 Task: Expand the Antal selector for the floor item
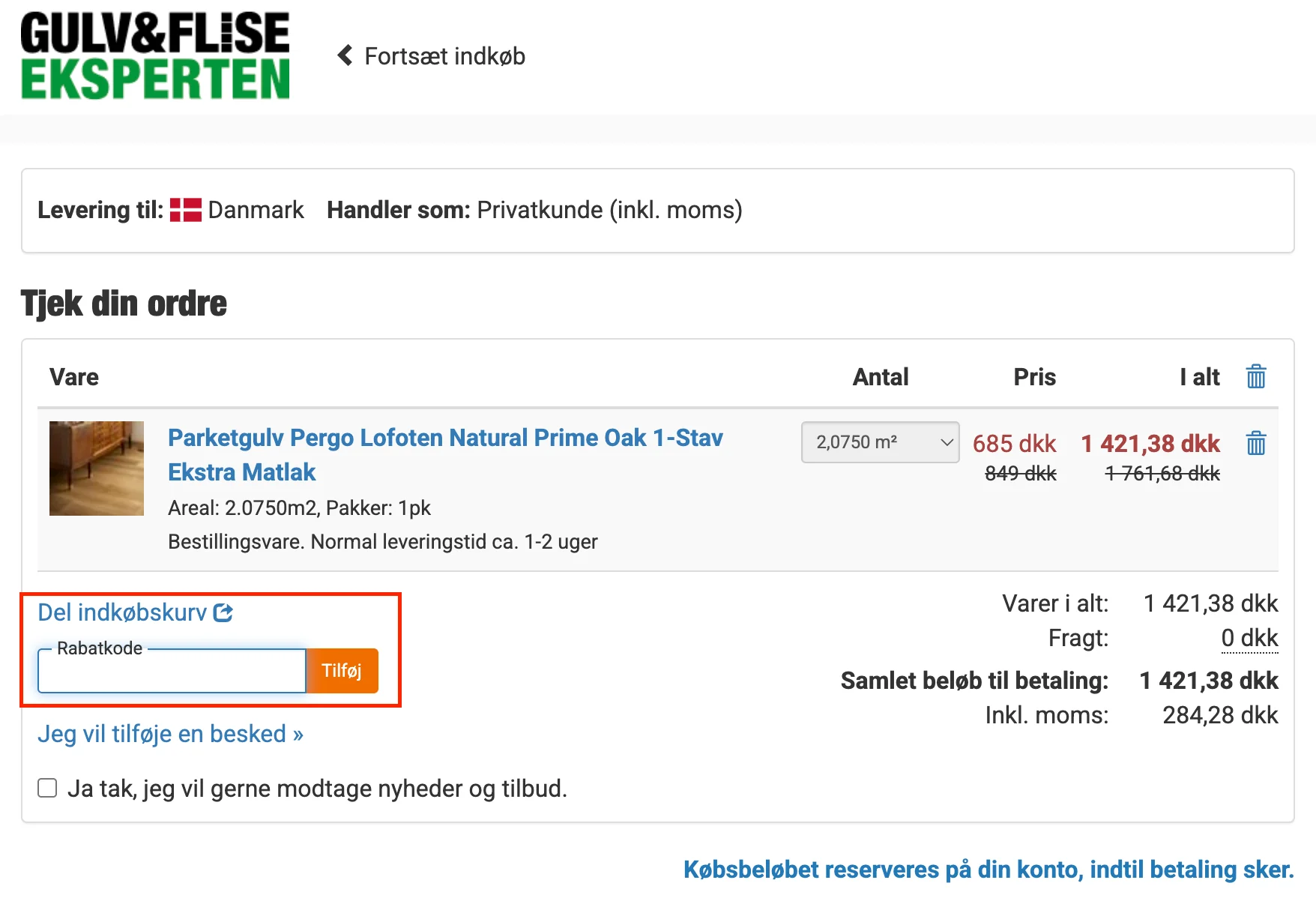tap(880, 442)
